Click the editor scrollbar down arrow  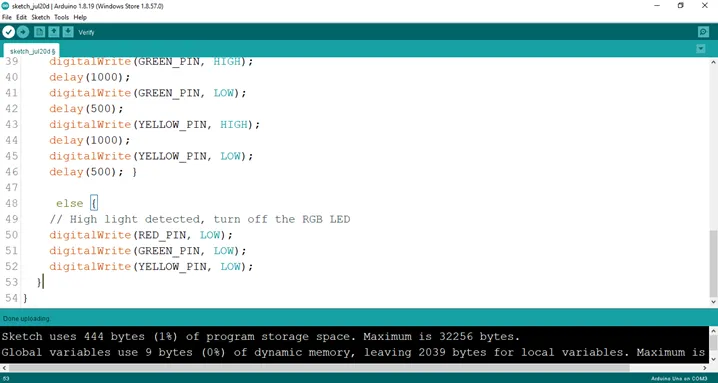click(713, 302)
